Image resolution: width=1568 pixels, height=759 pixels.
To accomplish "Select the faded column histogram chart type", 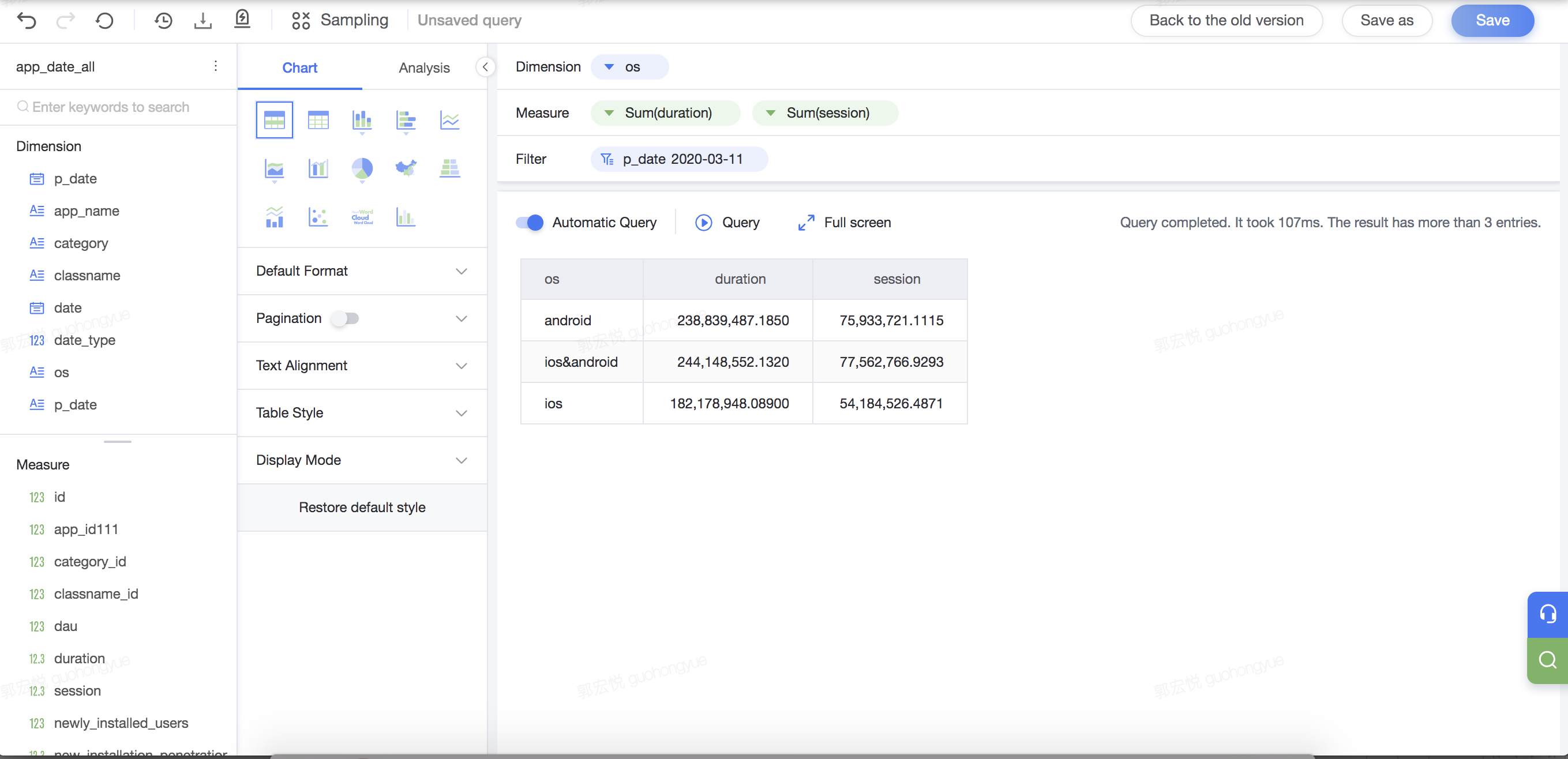I will click(x=406, y=217).
